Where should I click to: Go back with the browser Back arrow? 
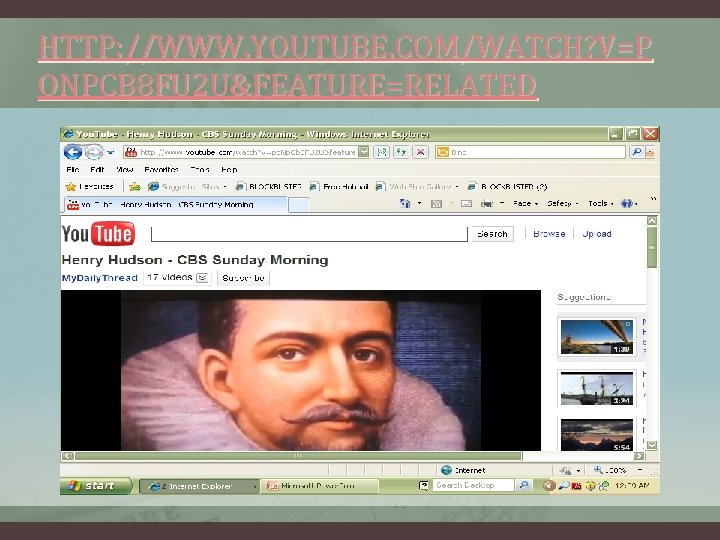pos(73,152)
